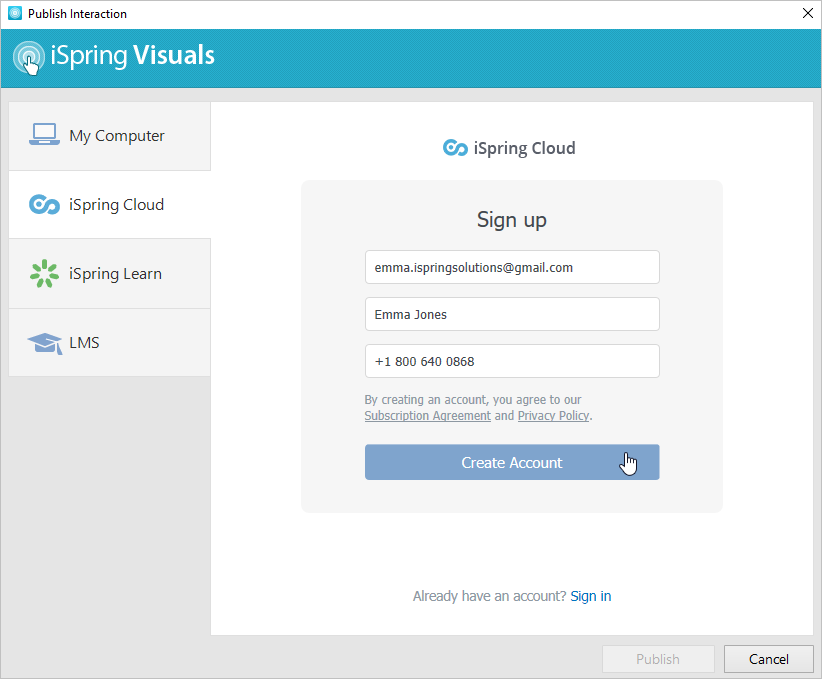Click the Sign up heading text
Viewport: 822px width, 679px height.
point(512,220)
